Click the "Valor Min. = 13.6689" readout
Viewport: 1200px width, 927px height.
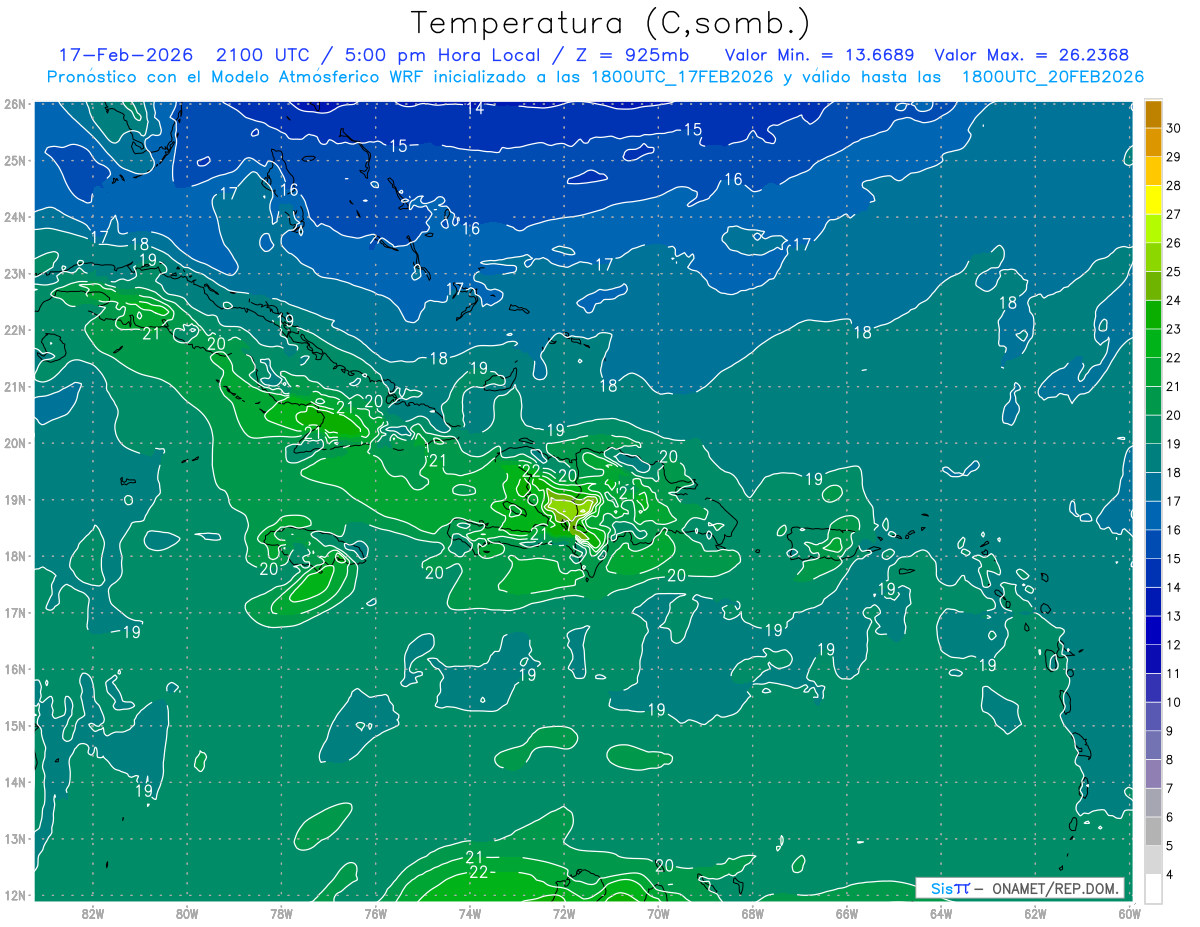click(819, 54)
